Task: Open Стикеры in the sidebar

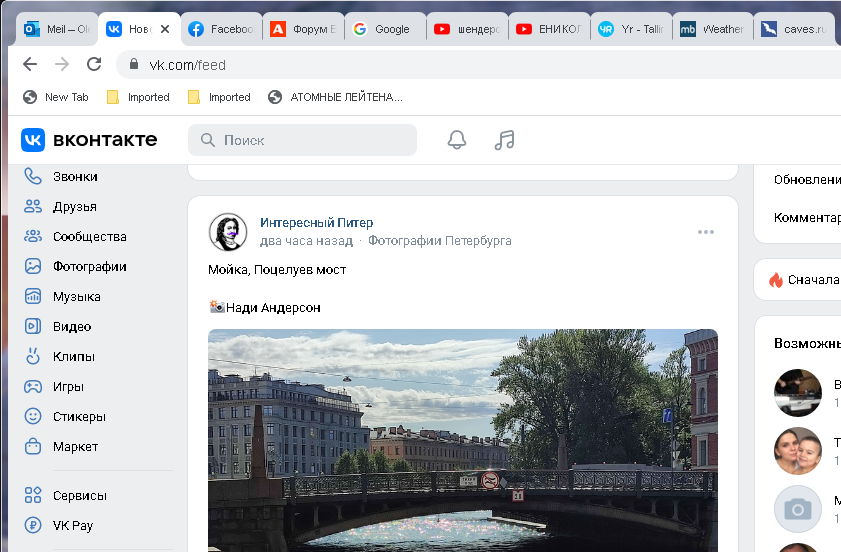Action: (x=79, y=417)
